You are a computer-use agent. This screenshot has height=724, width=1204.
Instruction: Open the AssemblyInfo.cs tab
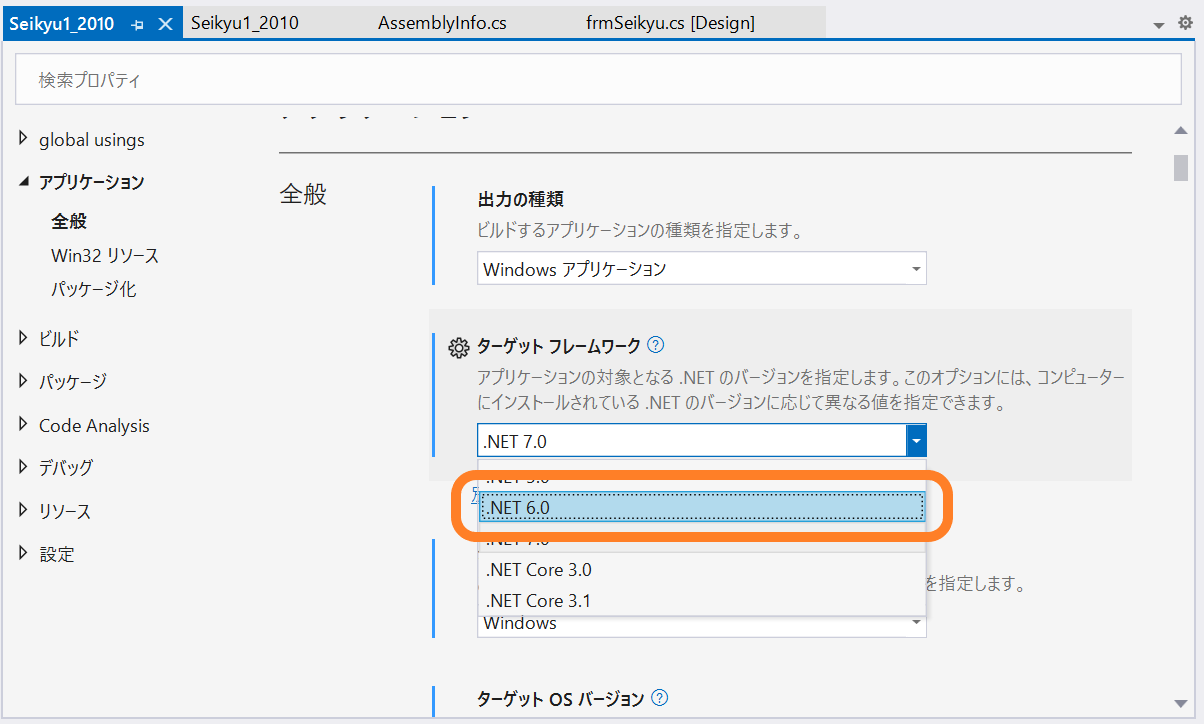(442, 23)
